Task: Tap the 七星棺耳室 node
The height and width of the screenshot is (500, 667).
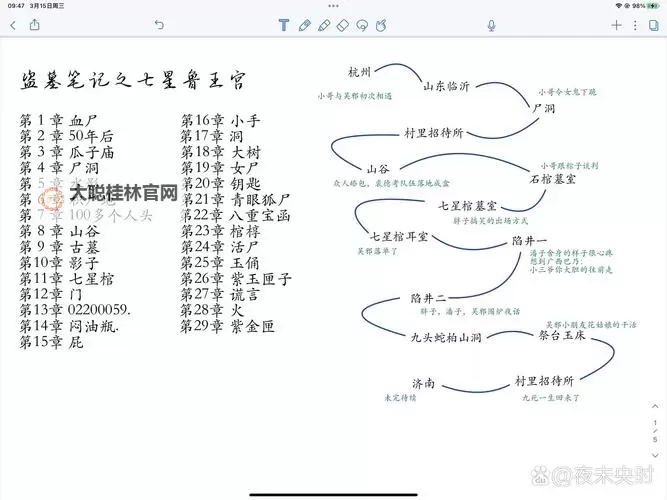Action: tap(399, 236)
